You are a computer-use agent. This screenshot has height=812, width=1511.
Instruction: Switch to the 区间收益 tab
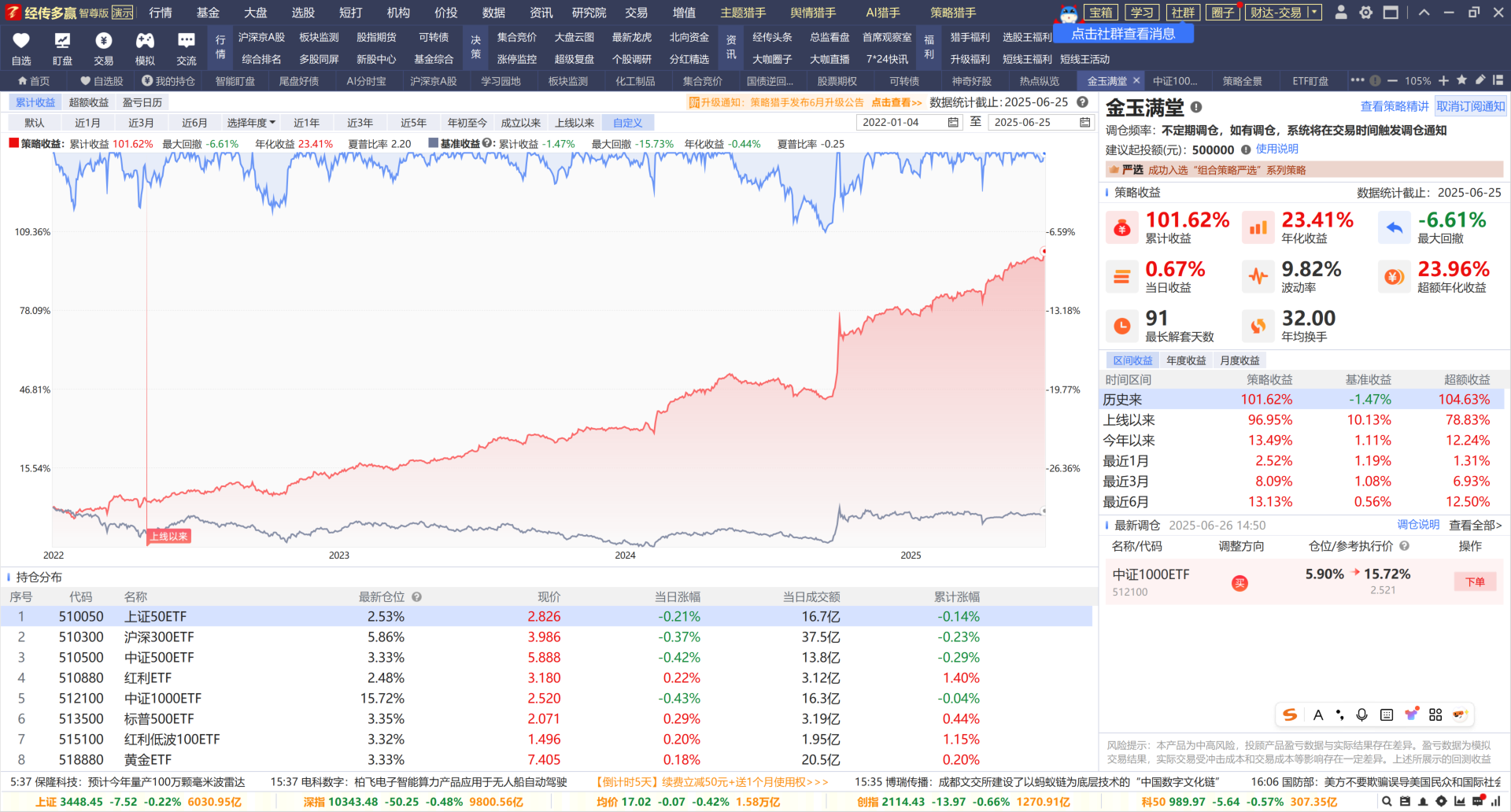pos(1132,360)
